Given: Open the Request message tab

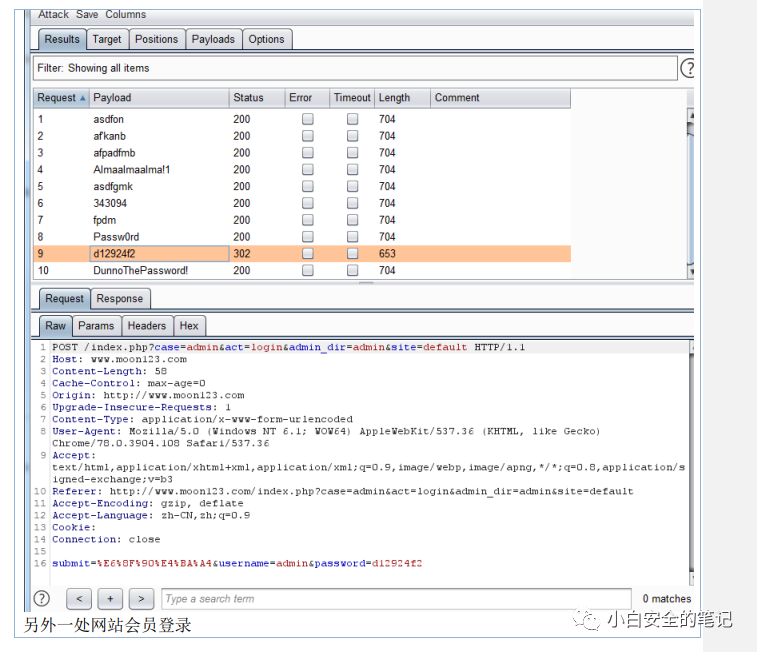Looking at the screenshot, I should pyautogui.click(x=64, y=299).
